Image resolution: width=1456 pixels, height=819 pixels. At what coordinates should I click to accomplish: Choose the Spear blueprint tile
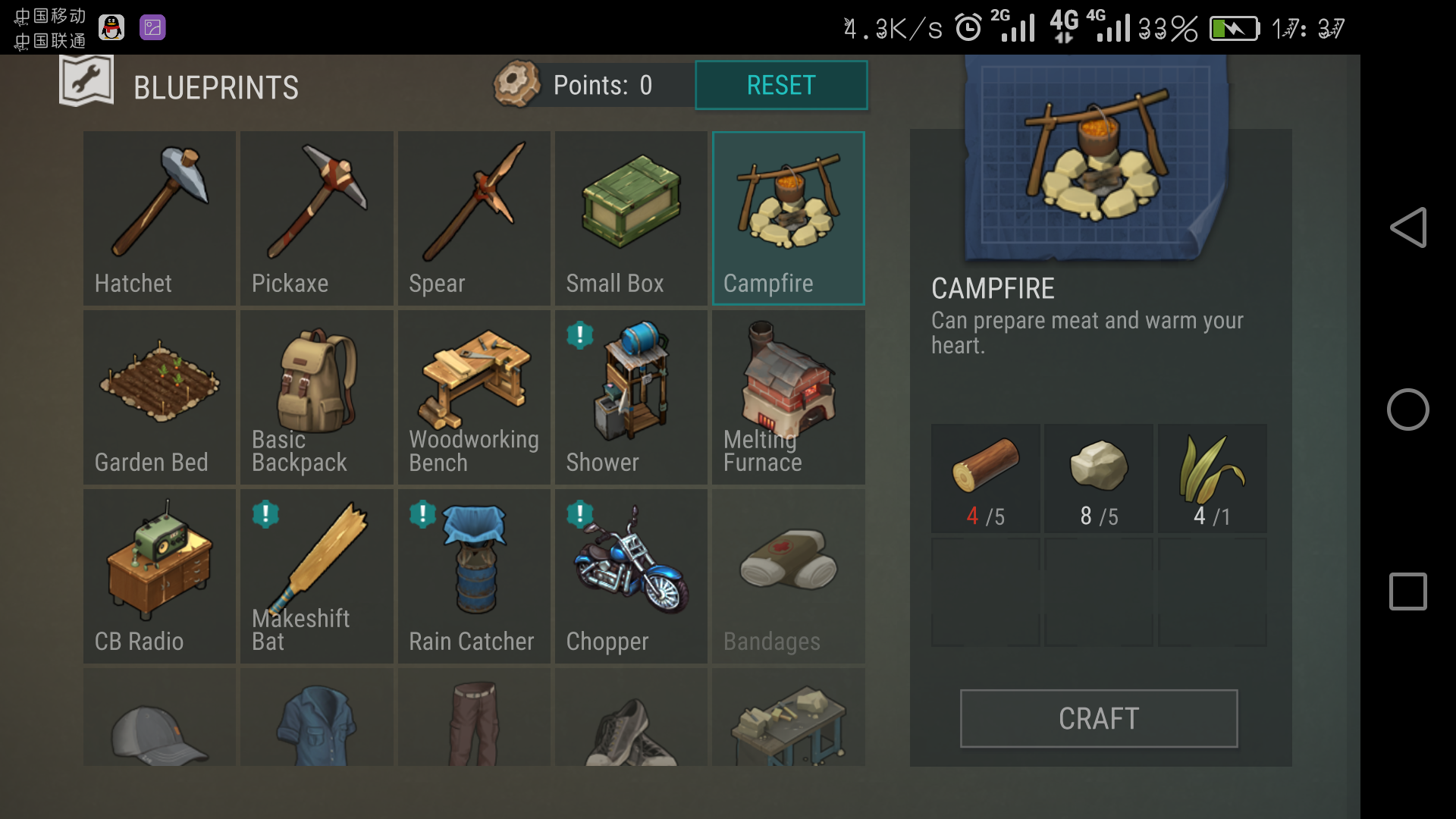474,218
